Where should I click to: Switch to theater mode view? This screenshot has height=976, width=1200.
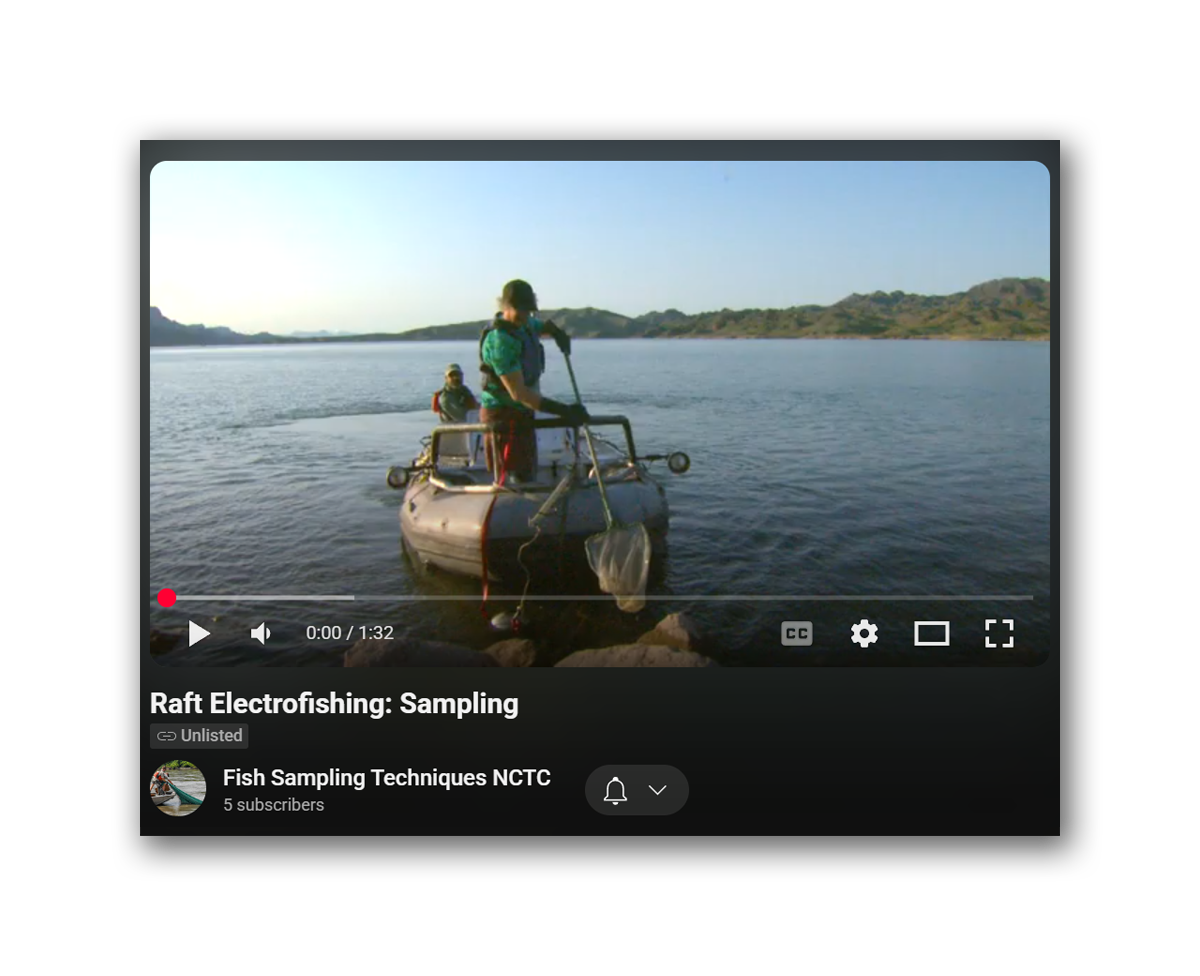click(932, 633)
